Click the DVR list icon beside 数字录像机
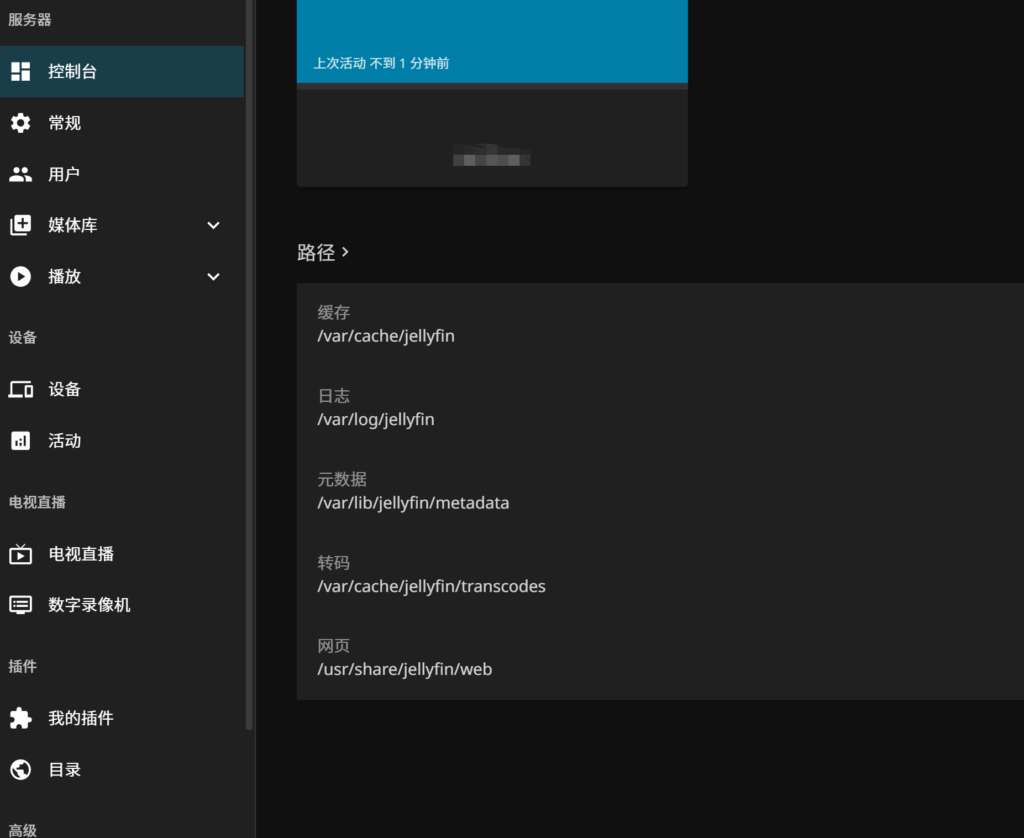Viewport: 1024px width, 838px height. point(20,605)
